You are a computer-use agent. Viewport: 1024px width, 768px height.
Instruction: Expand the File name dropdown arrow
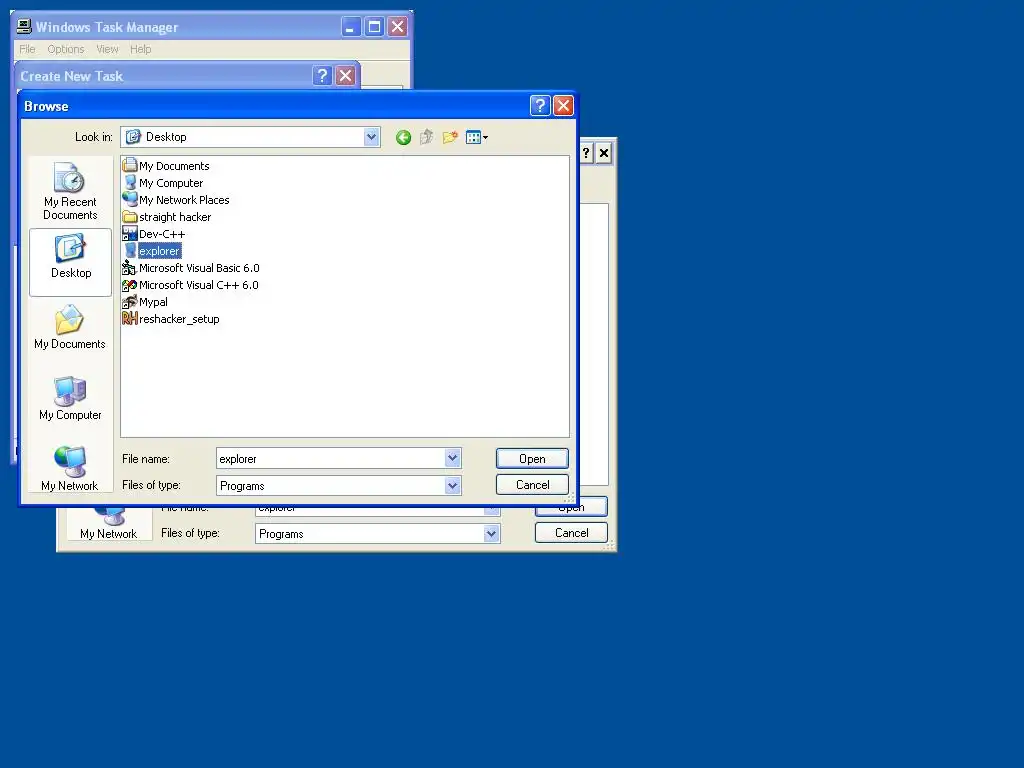click(x=453, y=458)
